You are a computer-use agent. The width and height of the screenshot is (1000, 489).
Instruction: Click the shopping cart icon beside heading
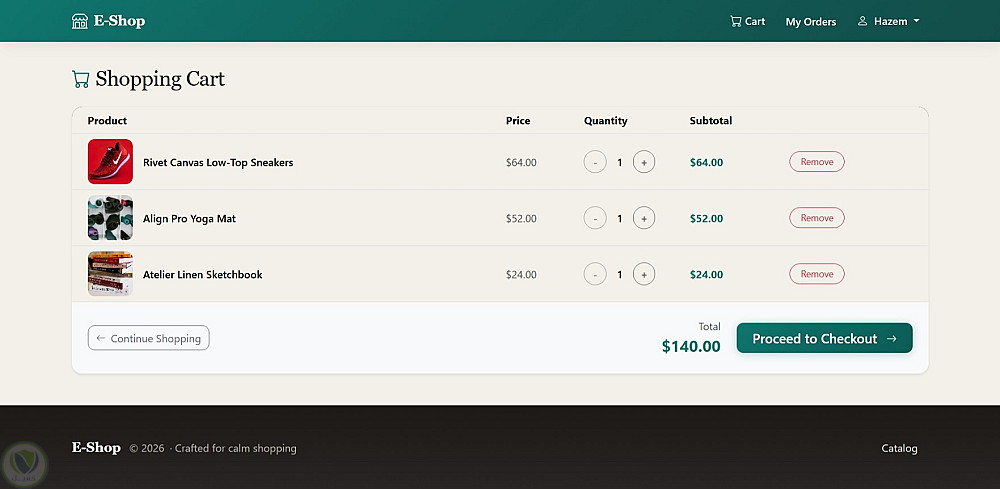pyautogui.click(x=81, y=79)
